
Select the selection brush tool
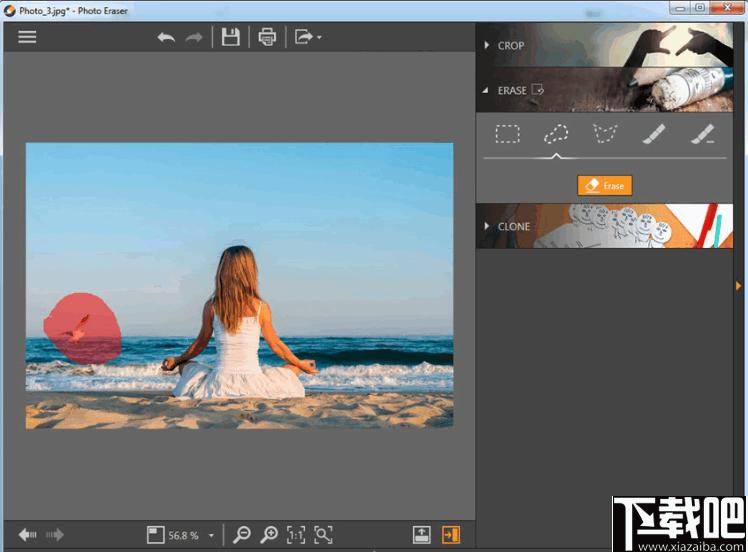pos(654,134)
